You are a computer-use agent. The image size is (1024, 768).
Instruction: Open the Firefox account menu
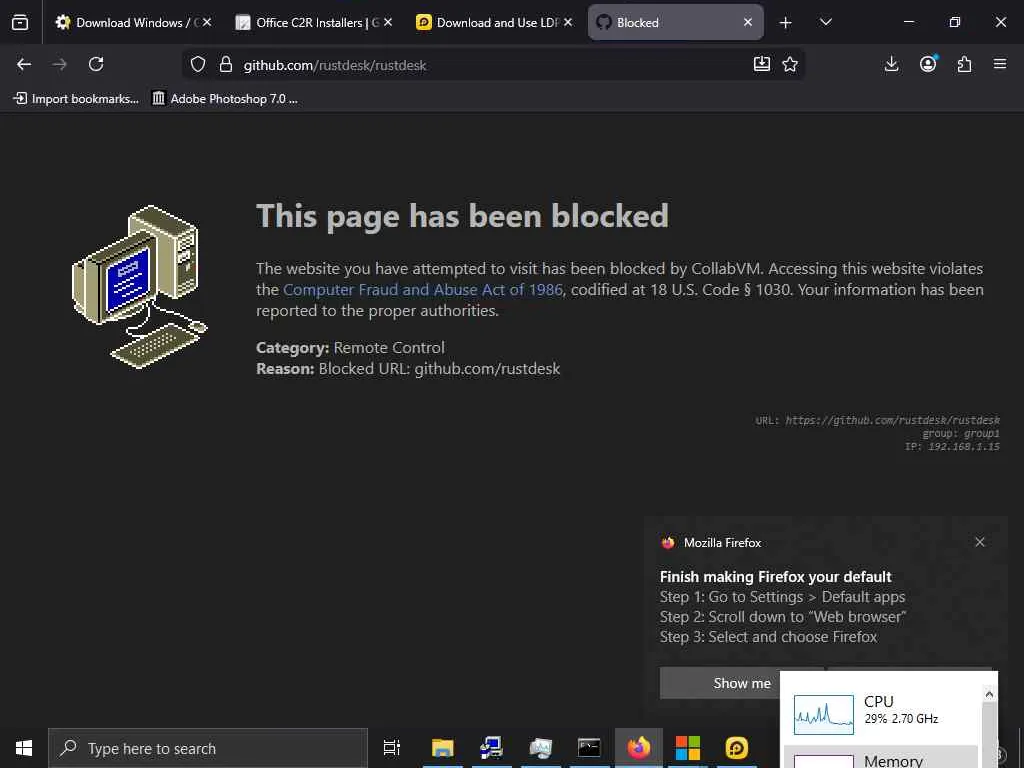928,64
